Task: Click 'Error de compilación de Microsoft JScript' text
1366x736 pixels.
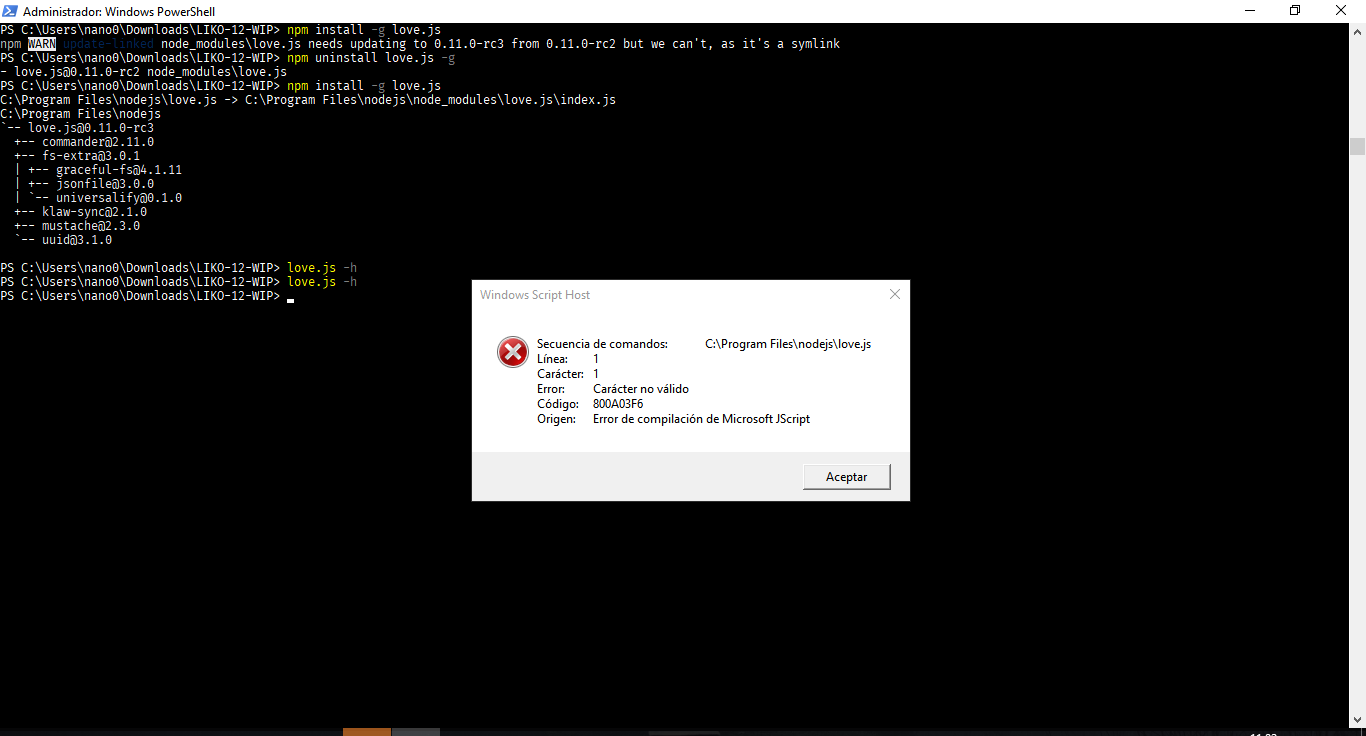Action: coord(701,419)
